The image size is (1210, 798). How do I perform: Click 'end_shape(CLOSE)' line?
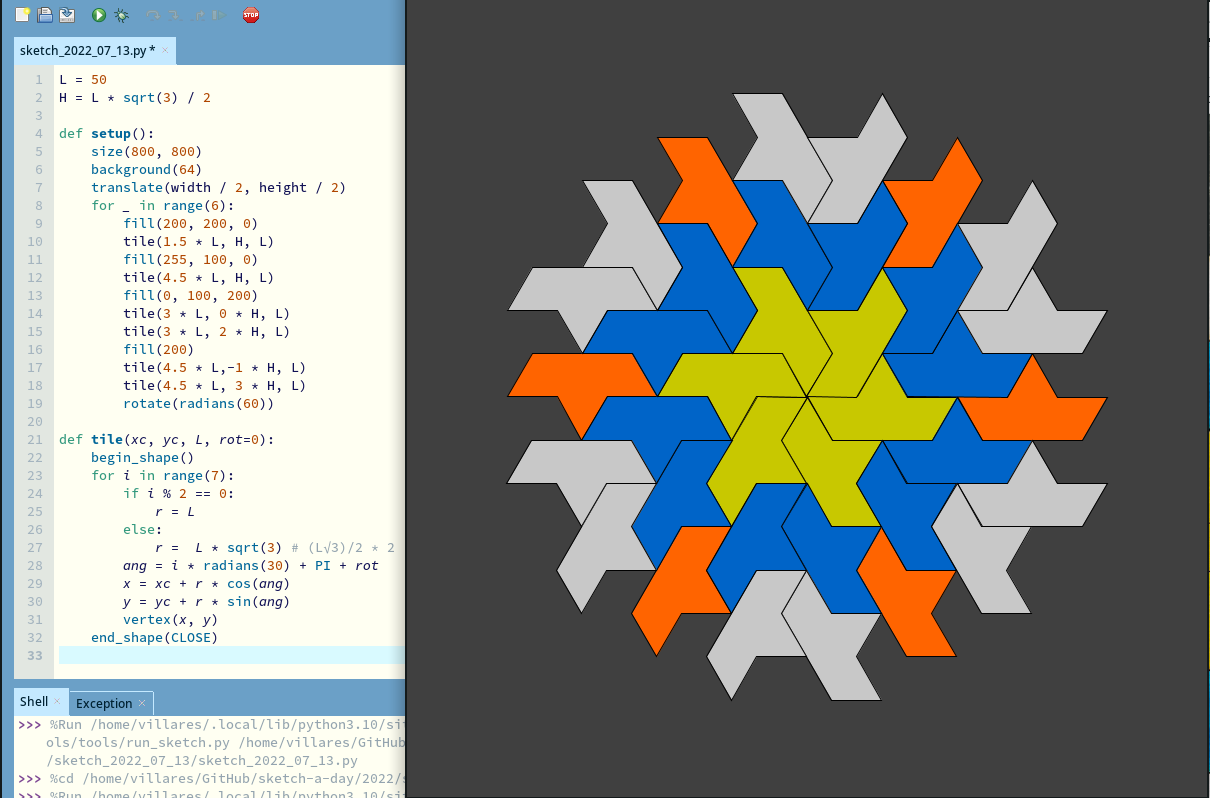155,637
